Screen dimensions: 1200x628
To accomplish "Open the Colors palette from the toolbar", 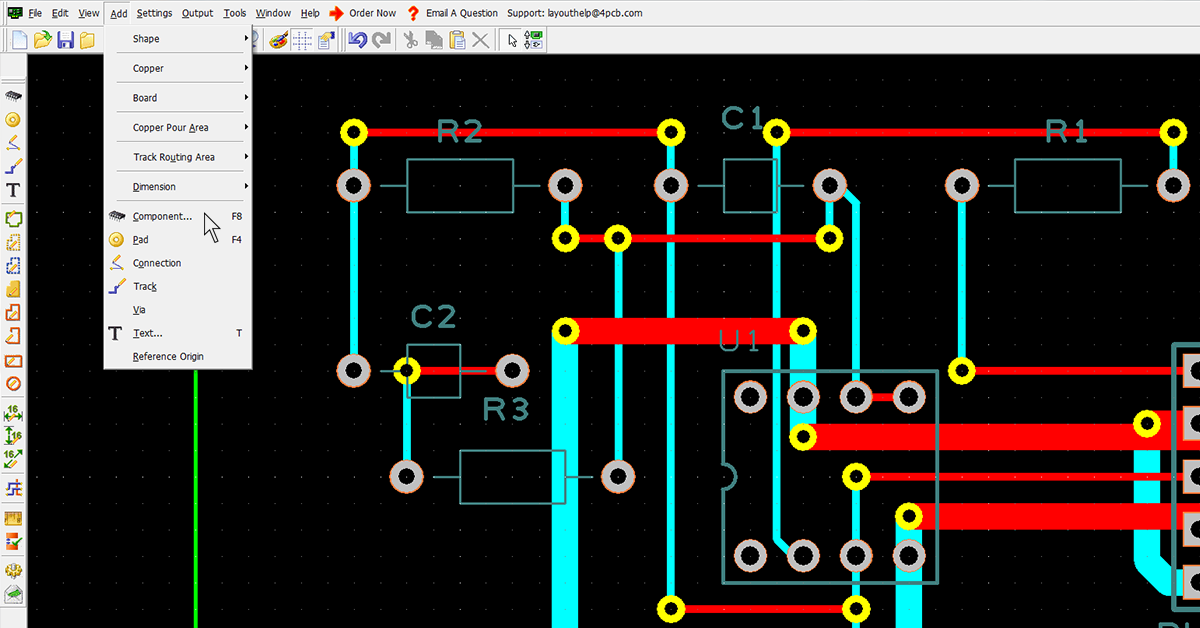I will [x=277, y=39].
